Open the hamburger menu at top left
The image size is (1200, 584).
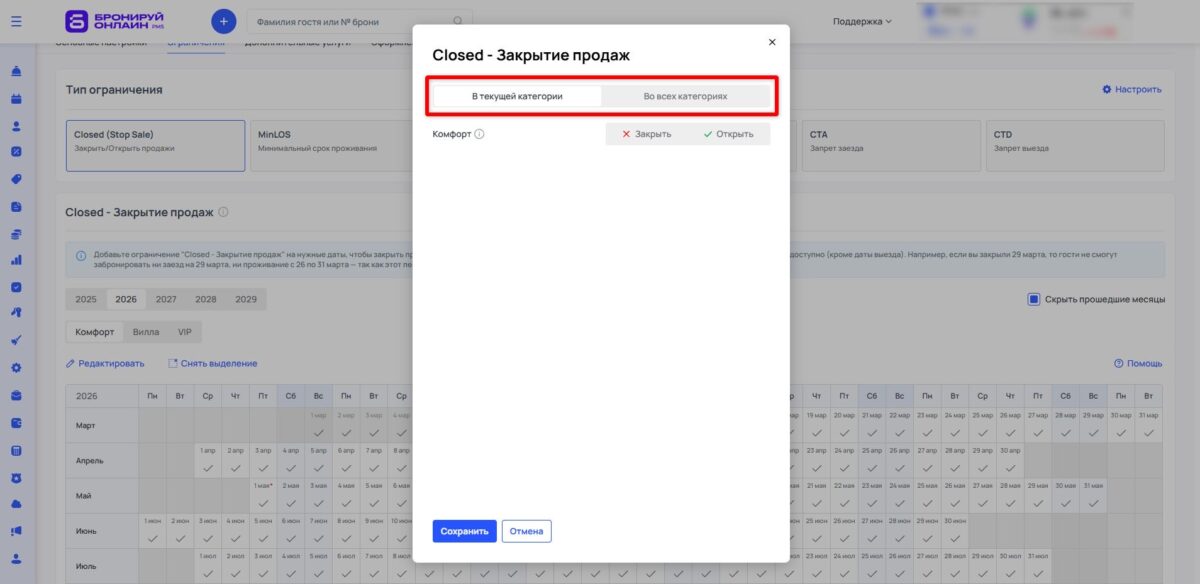(16, 20)
